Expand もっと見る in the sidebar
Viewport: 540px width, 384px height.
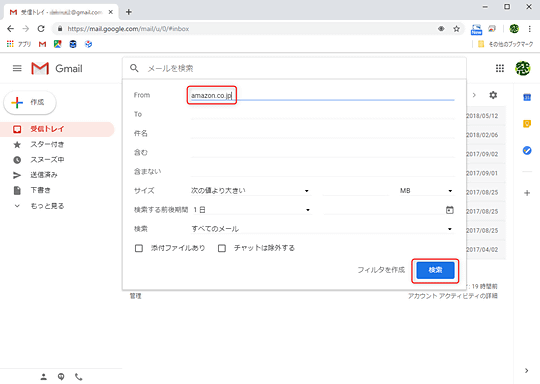(47, 206)
